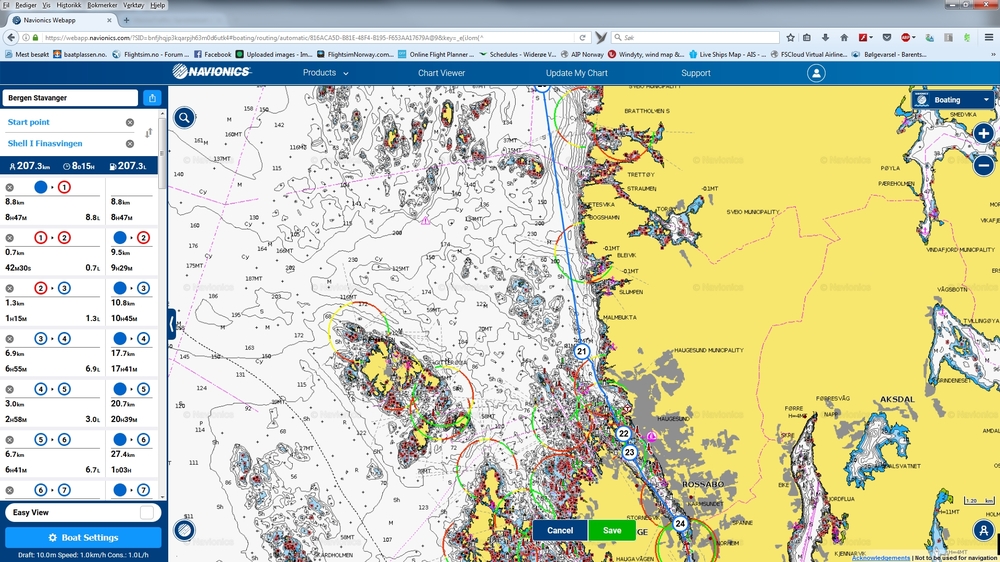Viewport: 1000px width, 562px height.
Task: Switch to the Navionics Webapp tab
Action: [x=62, y=20]
